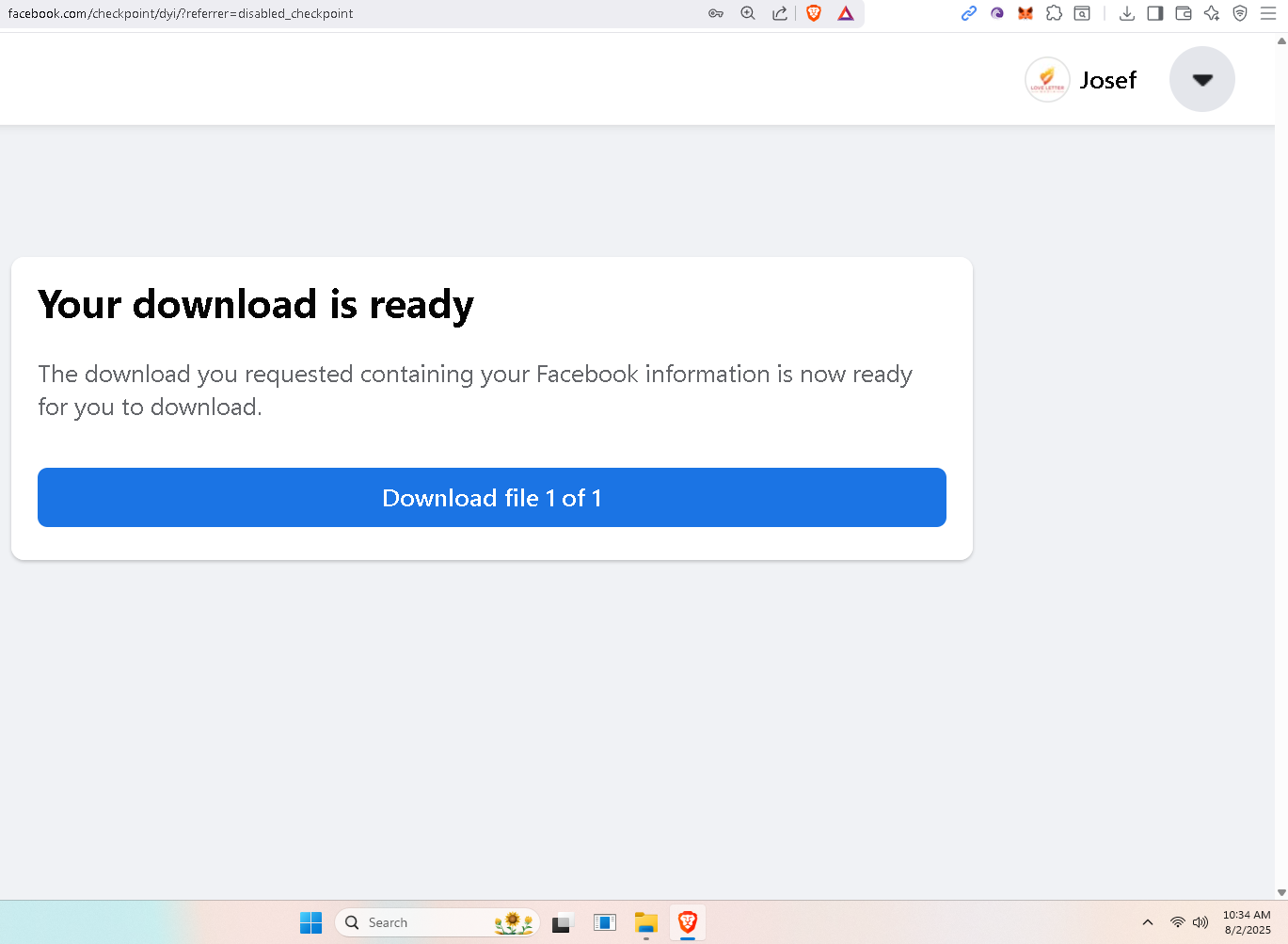This screenshot has width=1288, height=944.
Task: Open the browser hamburger main menu
Action: (1268, 13)
